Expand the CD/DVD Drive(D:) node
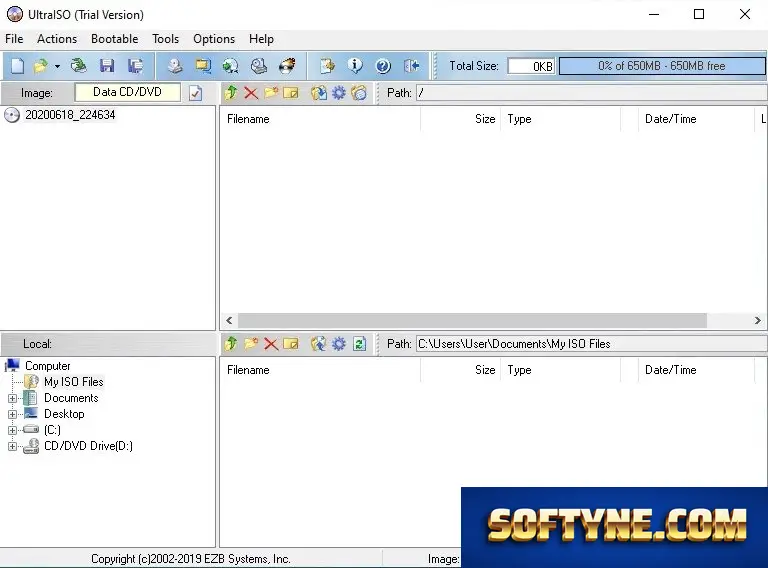 13,446
